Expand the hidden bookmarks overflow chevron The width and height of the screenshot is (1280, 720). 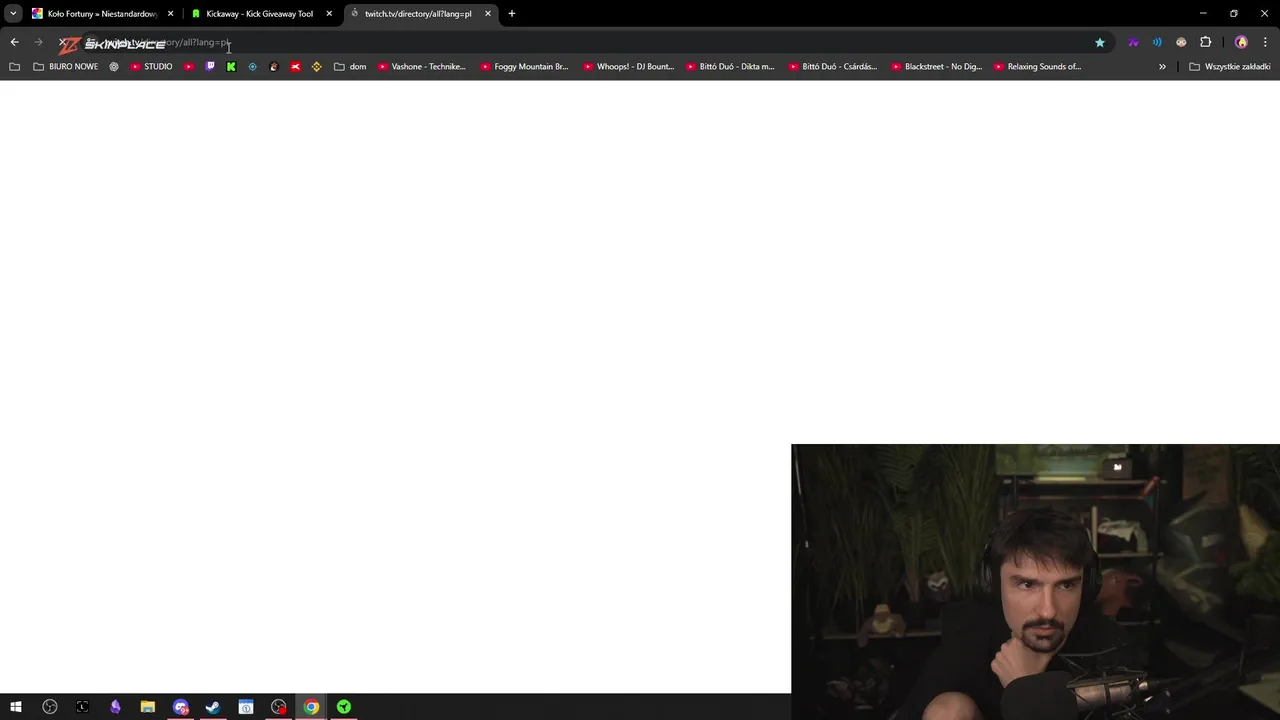pos(1162,67)
